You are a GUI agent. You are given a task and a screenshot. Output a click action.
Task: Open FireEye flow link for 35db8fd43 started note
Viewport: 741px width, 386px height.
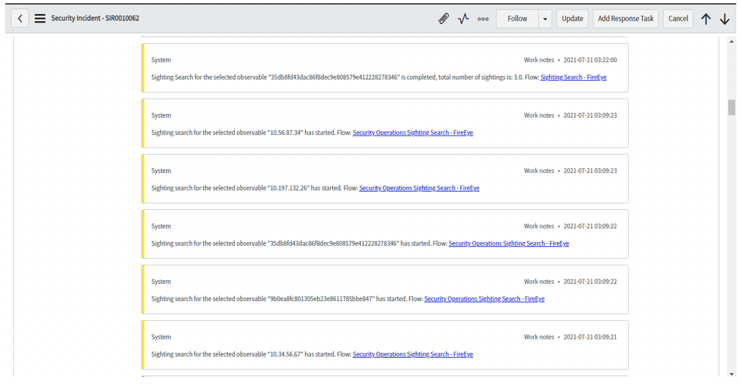click(508, 243)
